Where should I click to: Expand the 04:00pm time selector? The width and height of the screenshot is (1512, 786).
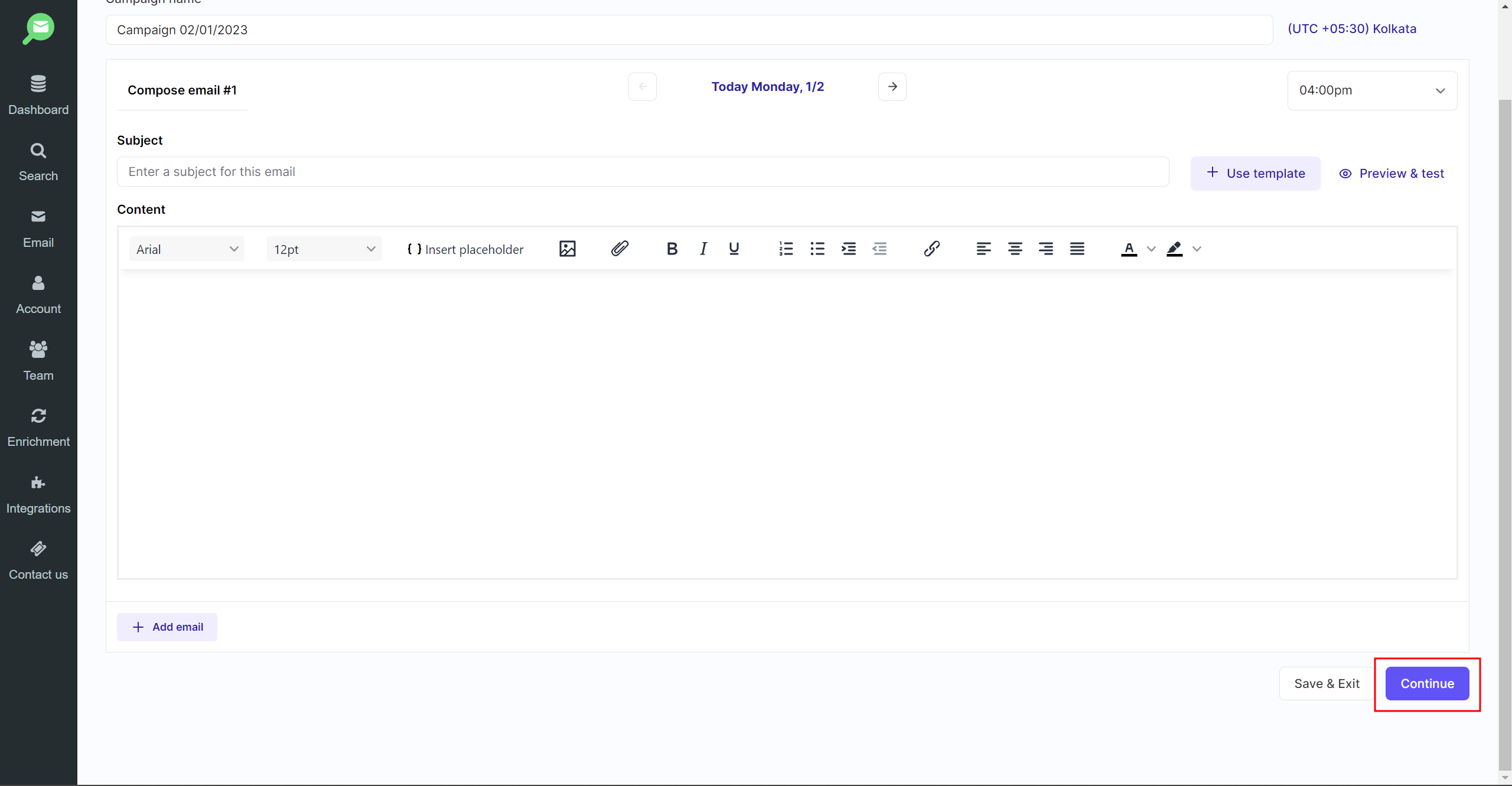(x=1371, y=90)
